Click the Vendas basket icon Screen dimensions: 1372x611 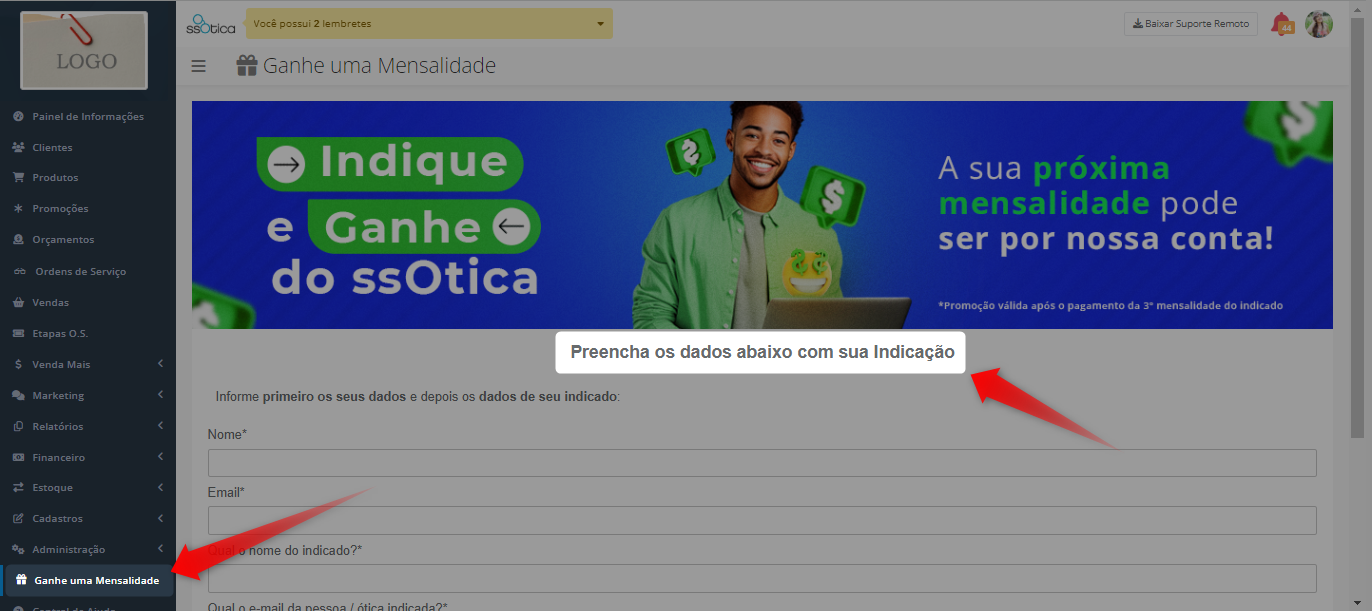[18, 302]
